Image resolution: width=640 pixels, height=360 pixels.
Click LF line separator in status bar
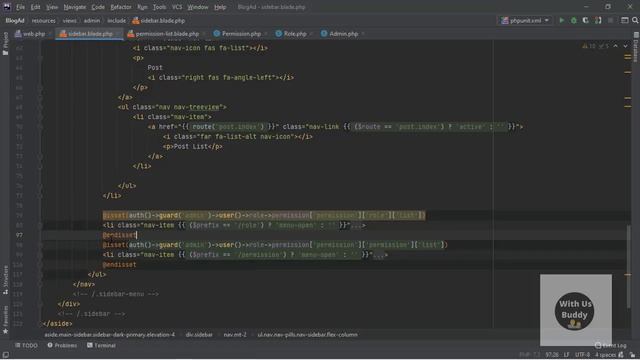point(567,355)
